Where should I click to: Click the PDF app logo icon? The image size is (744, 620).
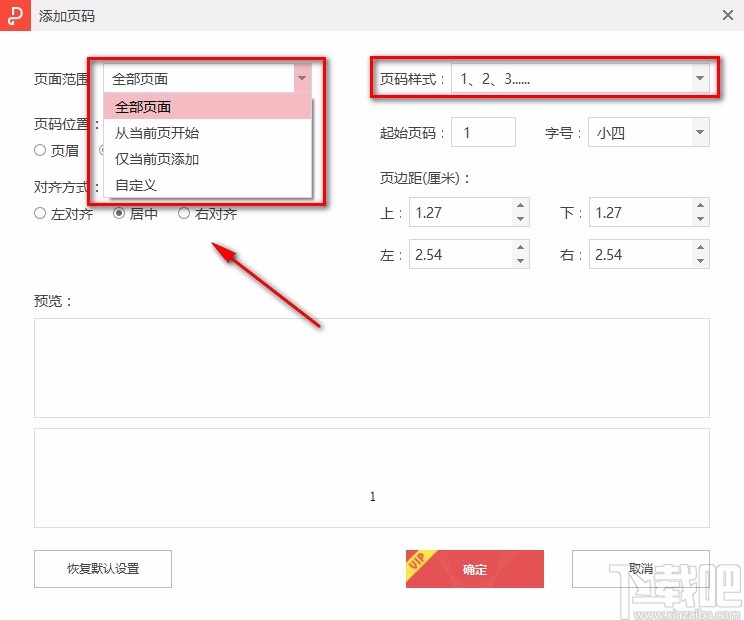click(14, 15)
